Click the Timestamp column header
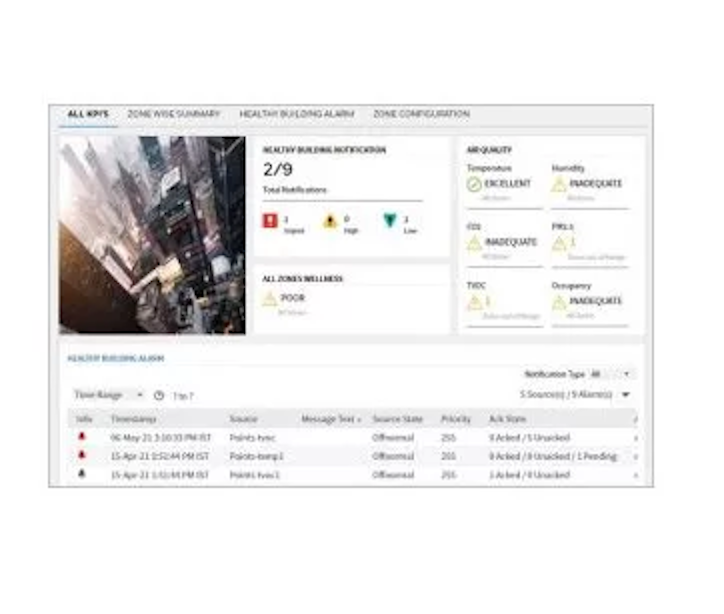Image resolution: width=724 pixels, height=614 pixels. tap(133, 419)
